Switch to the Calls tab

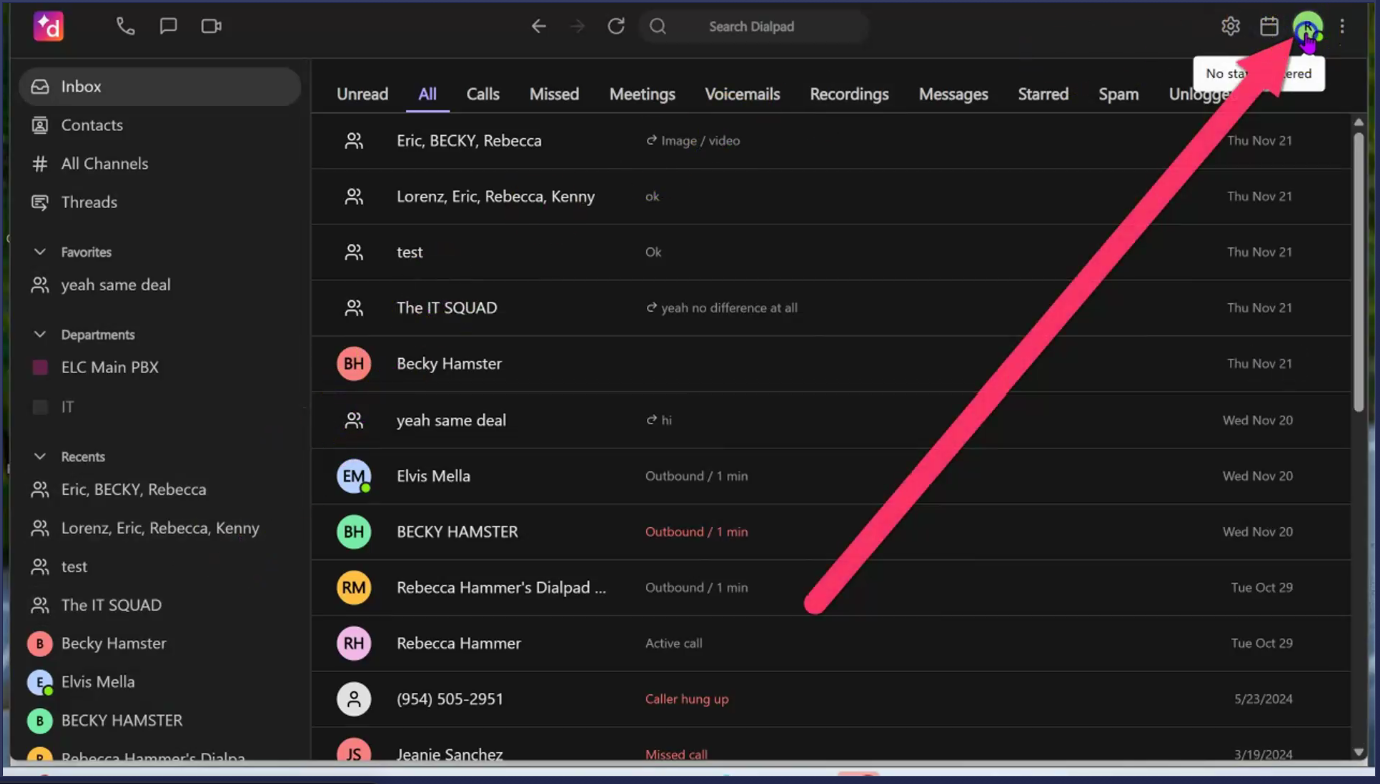483,94
